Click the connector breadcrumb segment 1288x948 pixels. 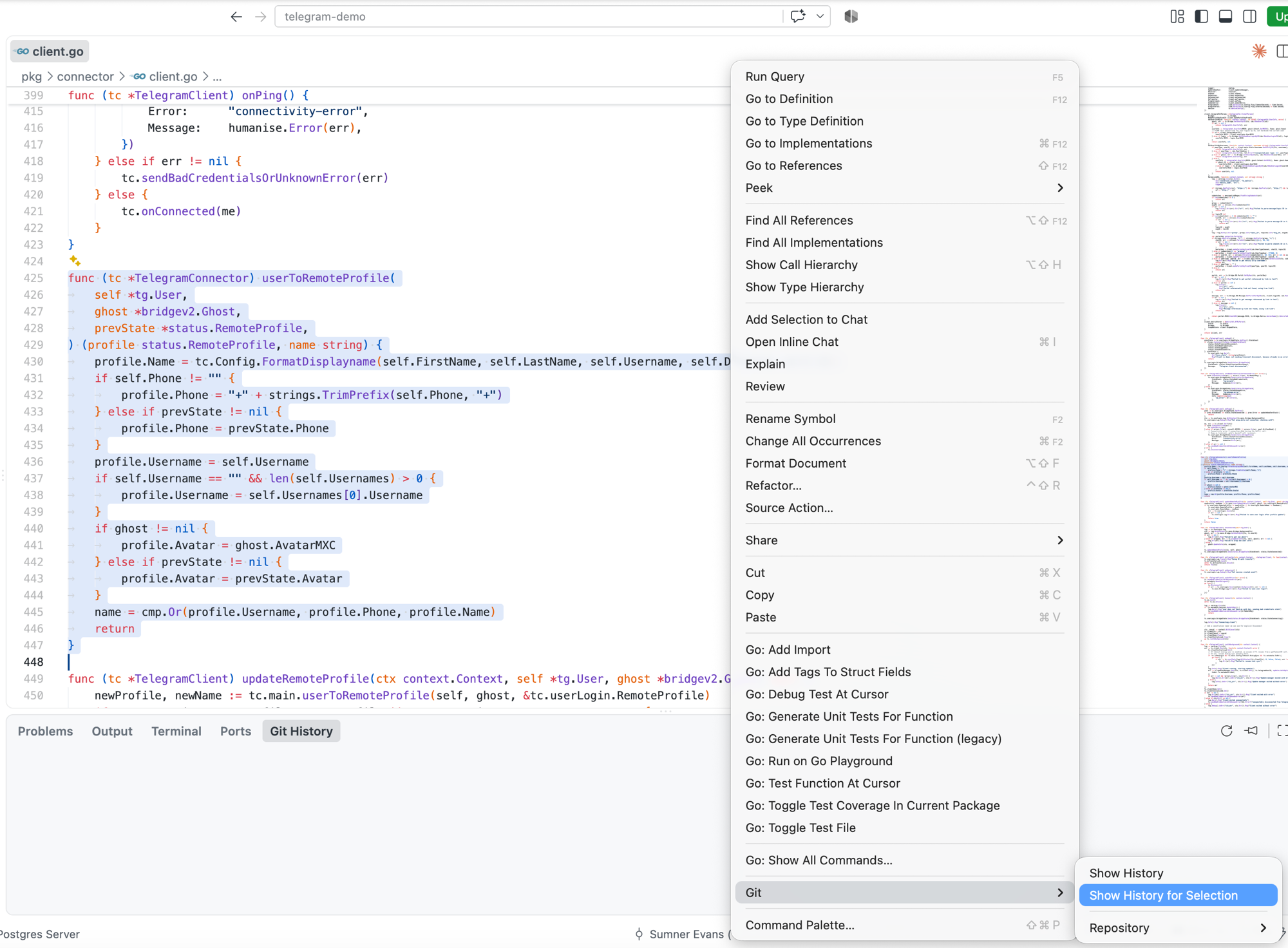[x=85, y=77]
